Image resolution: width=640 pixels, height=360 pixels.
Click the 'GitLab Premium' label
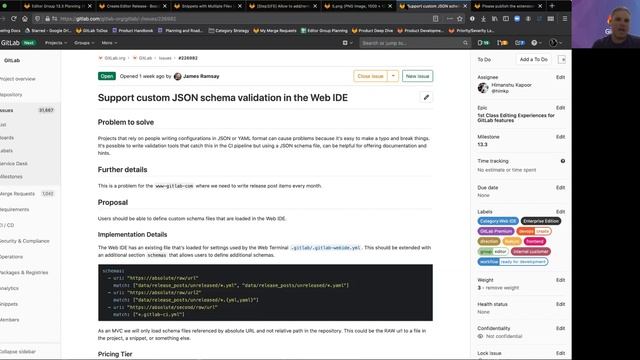(x=496, y=231)
